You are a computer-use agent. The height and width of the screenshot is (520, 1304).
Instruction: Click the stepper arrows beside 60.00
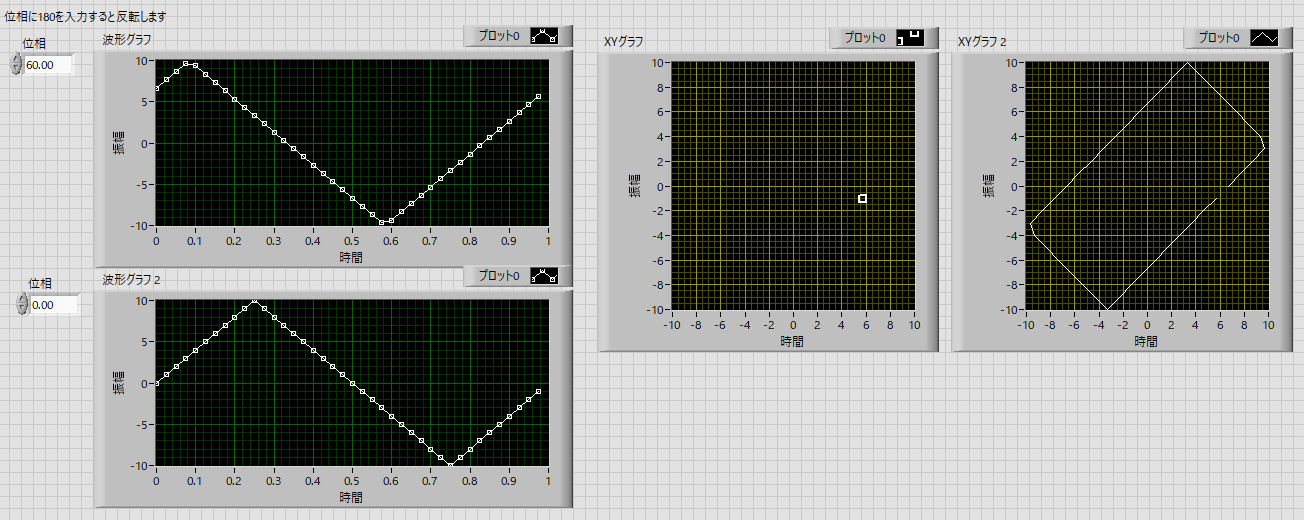coord(16,64)
